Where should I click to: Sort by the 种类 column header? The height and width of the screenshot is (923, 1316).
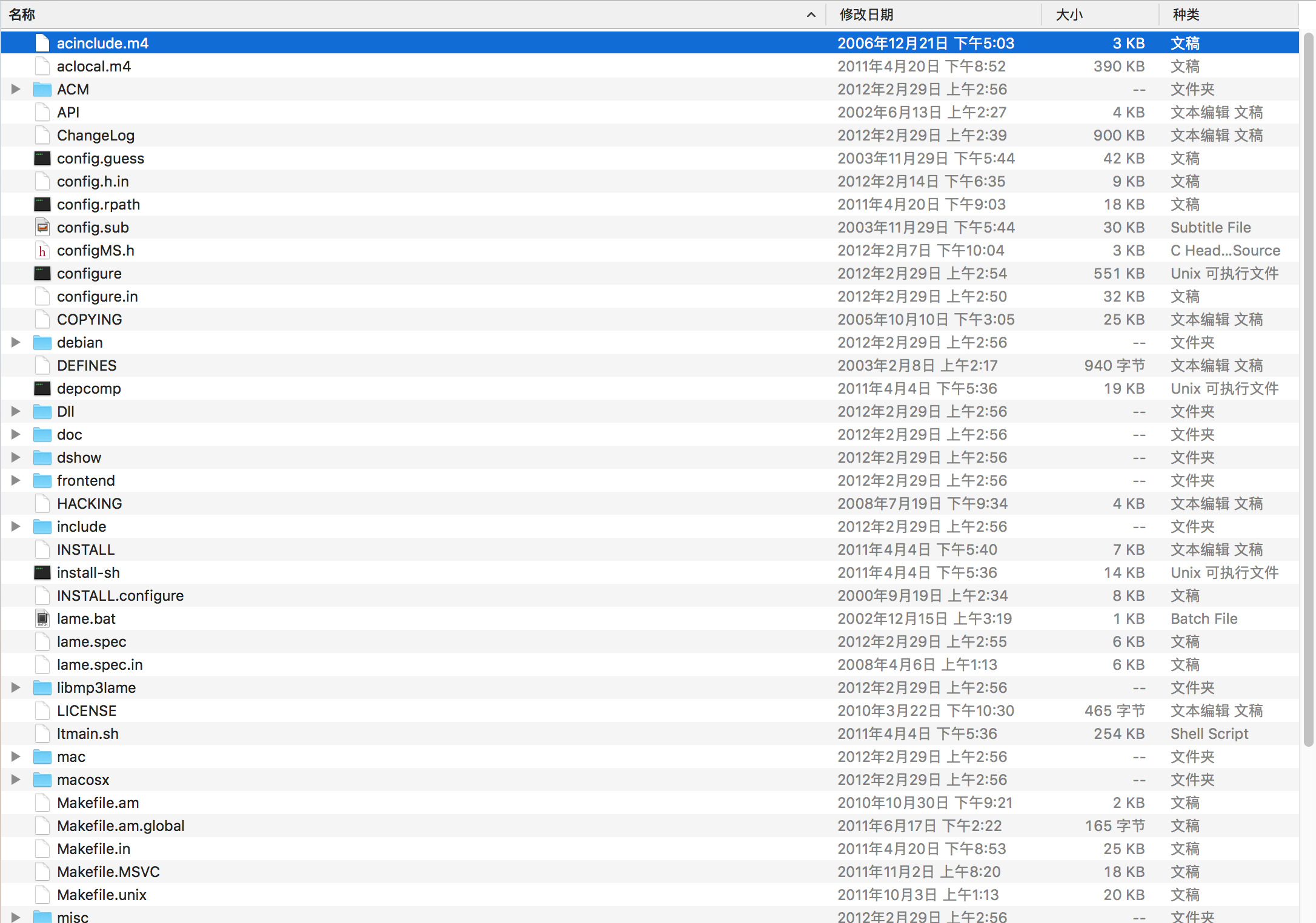[x=1229, y=15]
